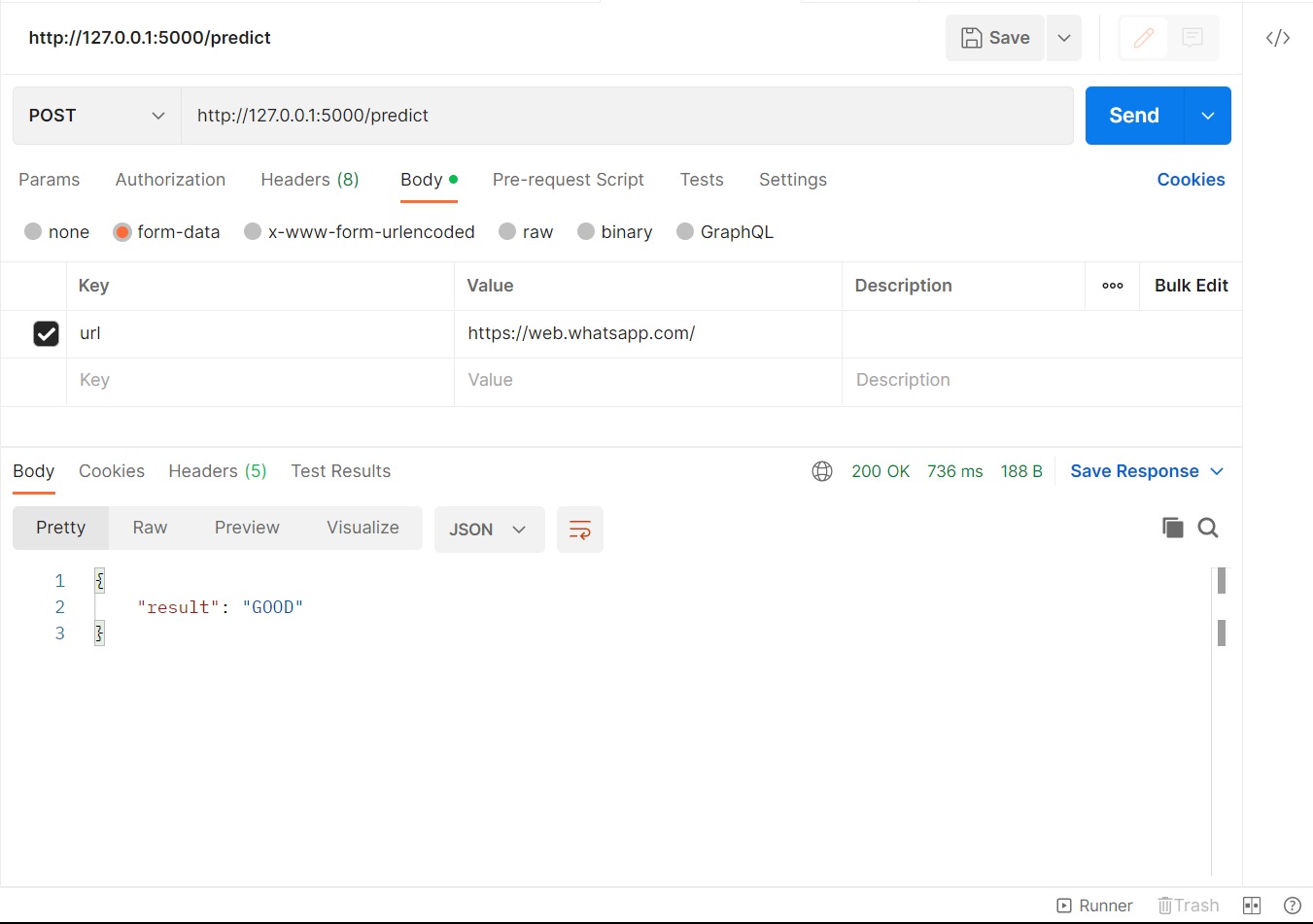1313x924 pixels.
Task: Open the request Headers (8) tab
Action: coord(310,180)
